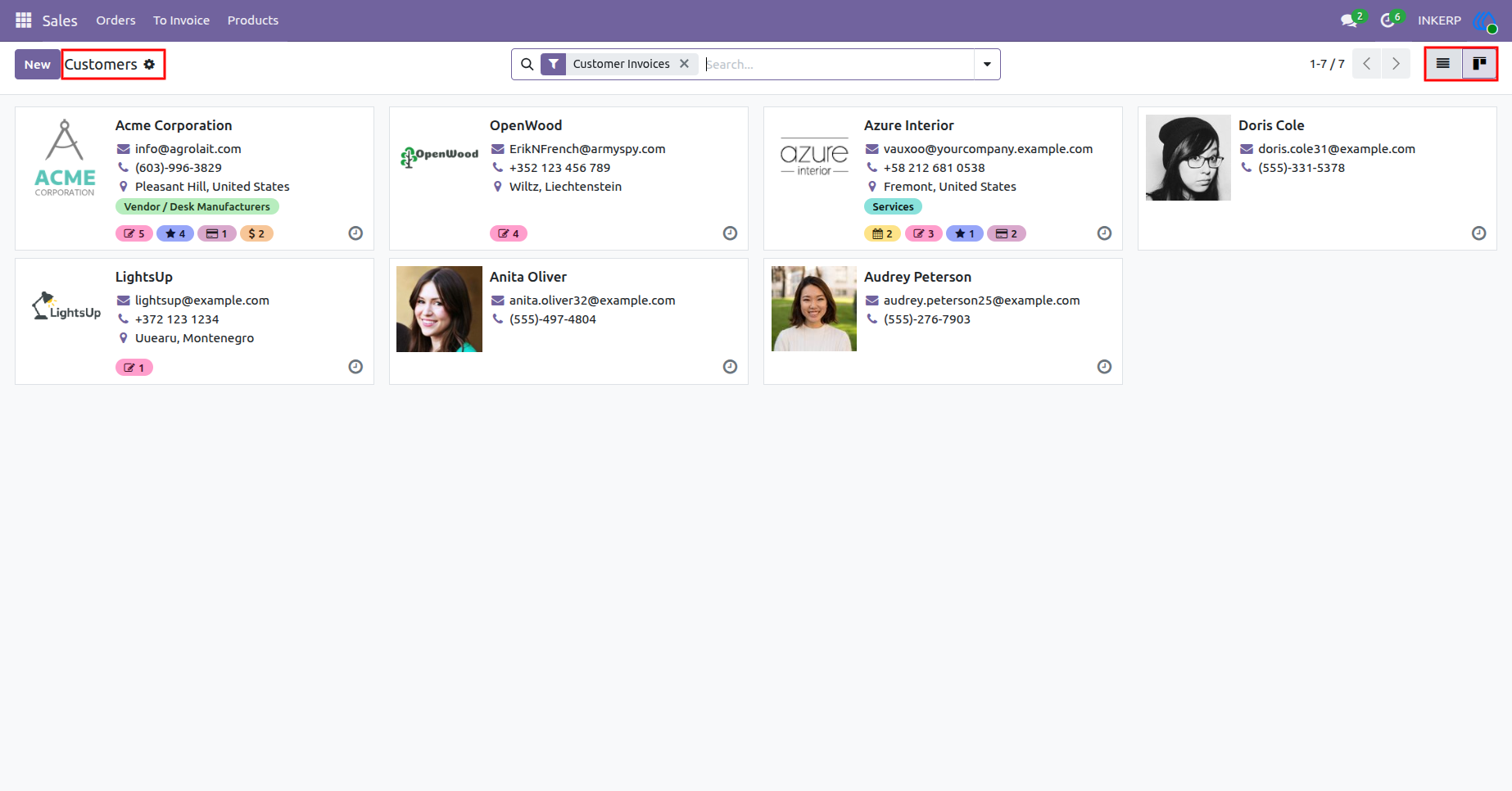Screen dimensions: 1512x791
Task: Click the LightsUp logo
Action: point(66,306)
